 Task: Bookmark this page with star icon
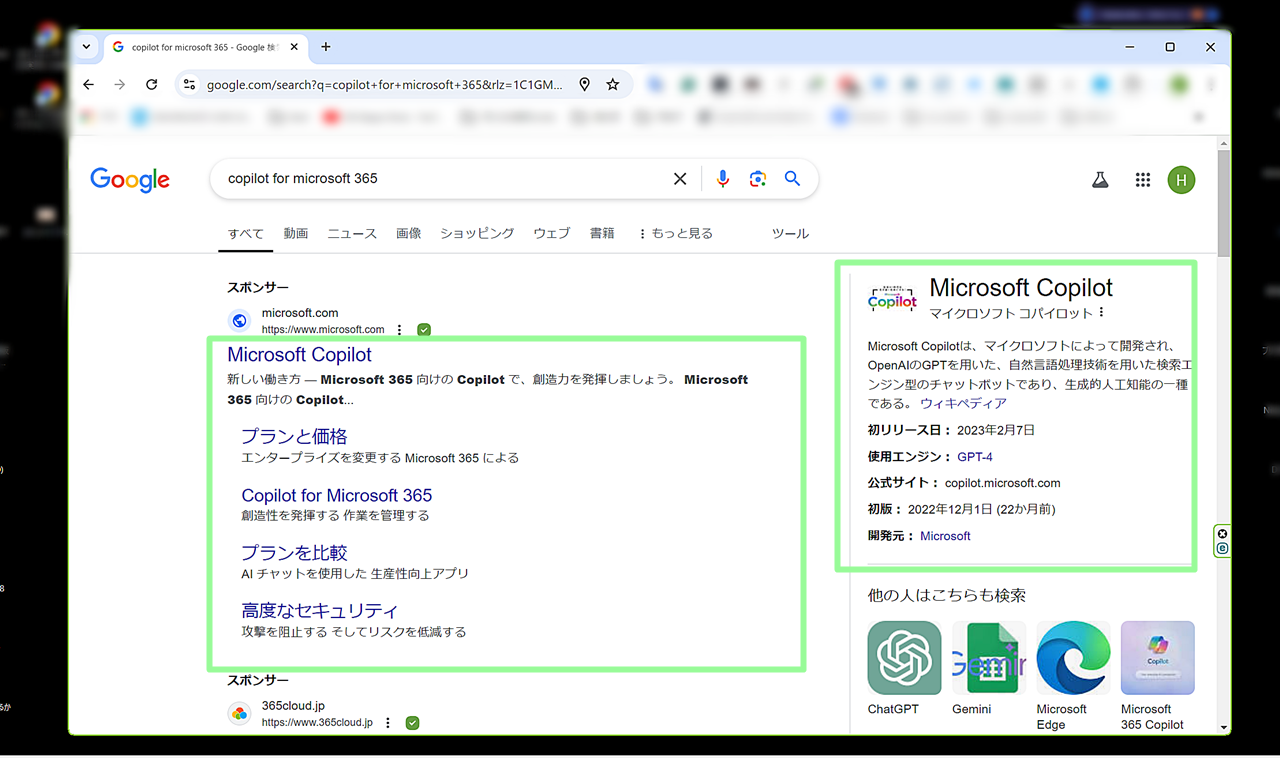tap(613, 85)
